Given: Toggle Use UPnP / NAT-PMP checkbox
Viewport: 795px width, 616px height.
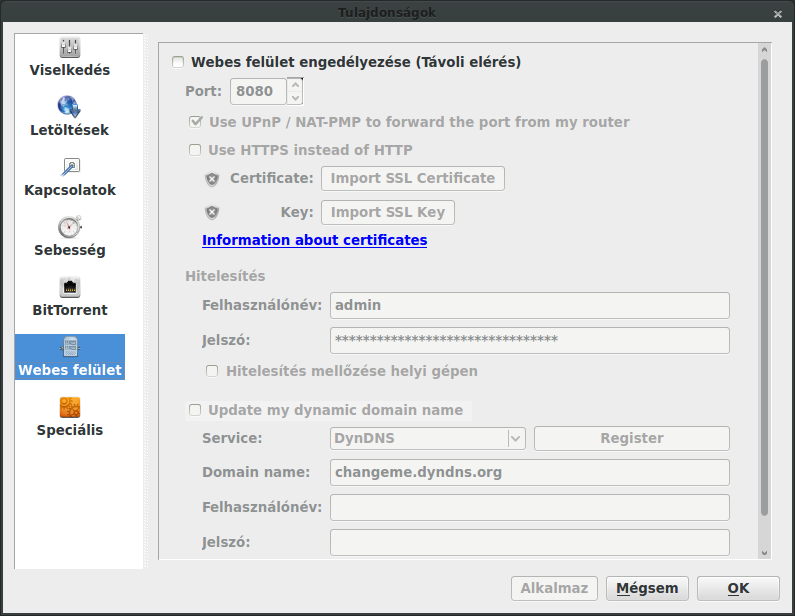Looking at the screenshot, I should [x=195, y=122].
